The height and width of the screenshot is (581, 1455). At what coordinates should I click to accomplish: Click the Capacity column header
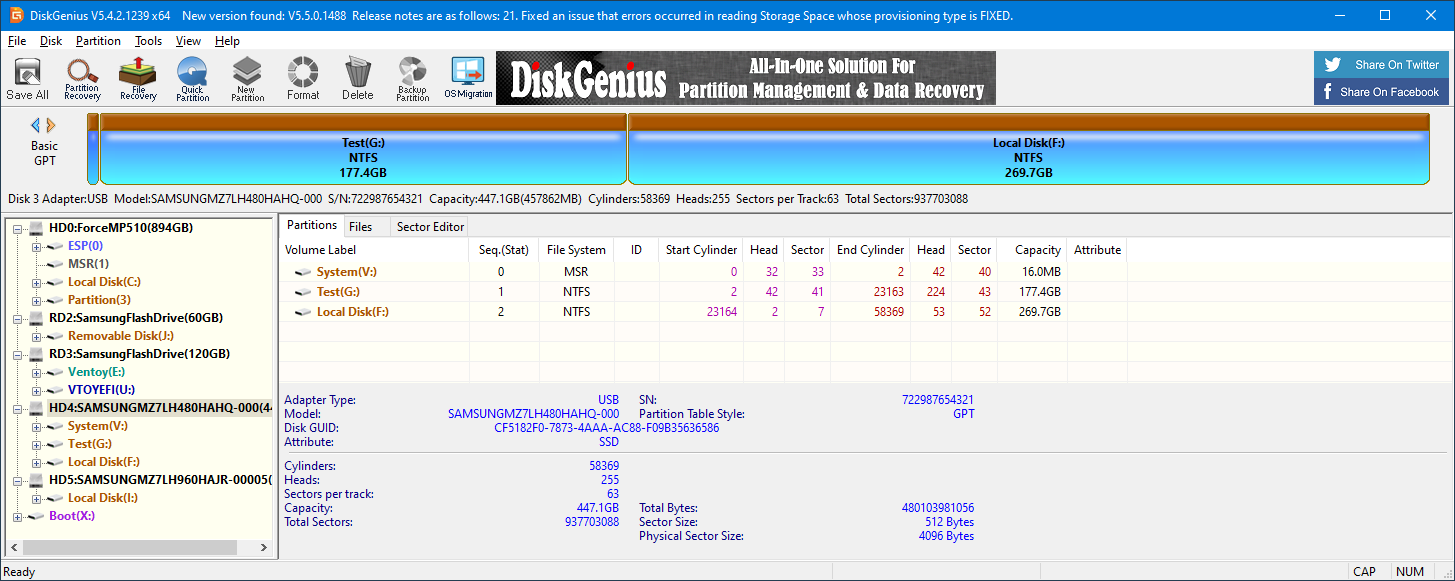(x=1032, y=250)
